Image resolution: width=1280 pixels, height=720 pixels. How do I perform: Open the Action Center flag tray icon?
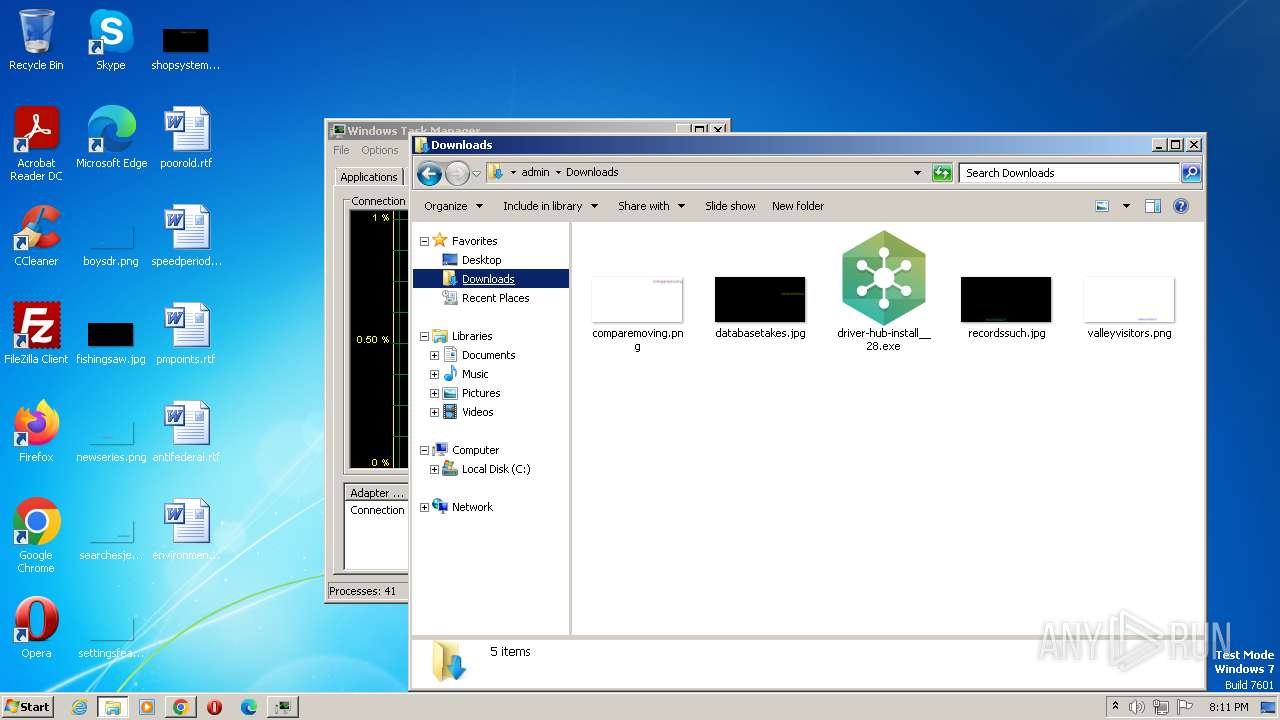[x=1185, y=707]
